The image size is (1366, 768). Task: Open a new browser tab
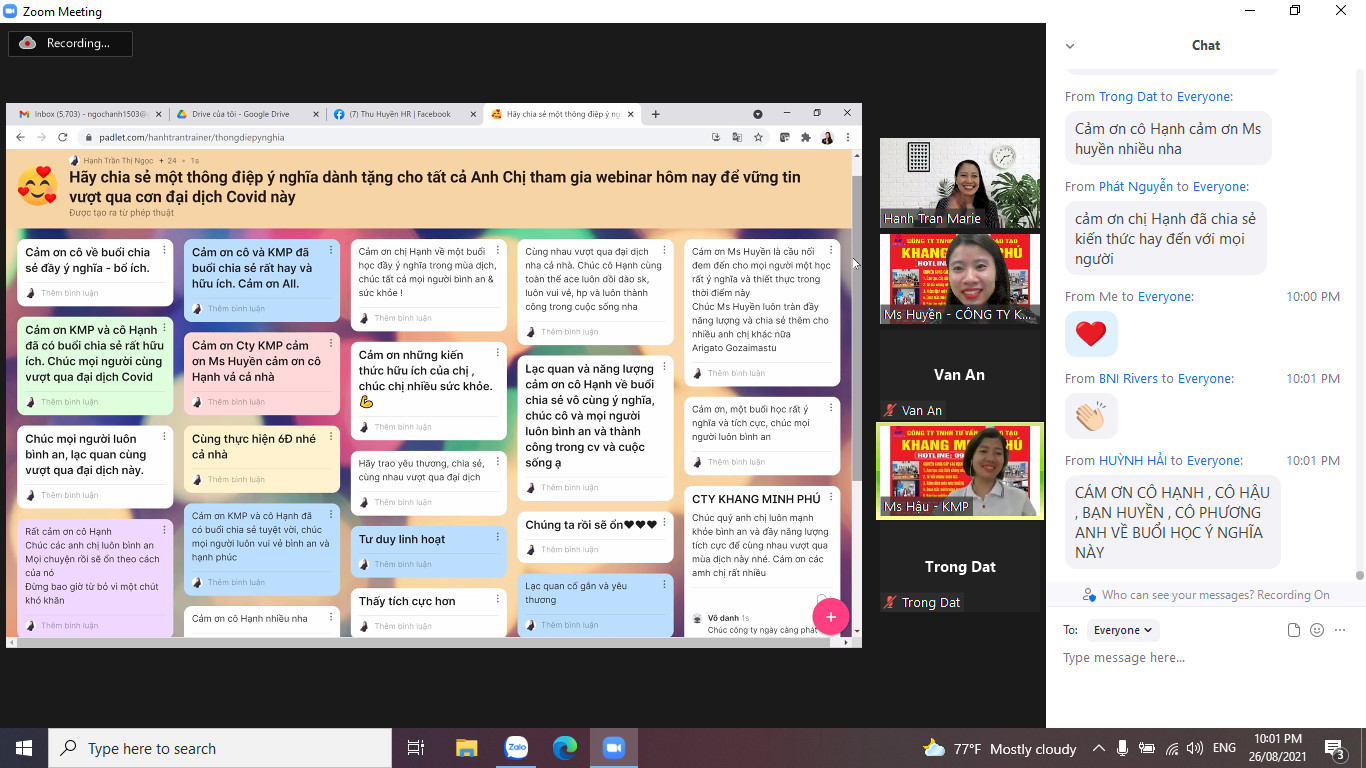pos(656,114)
